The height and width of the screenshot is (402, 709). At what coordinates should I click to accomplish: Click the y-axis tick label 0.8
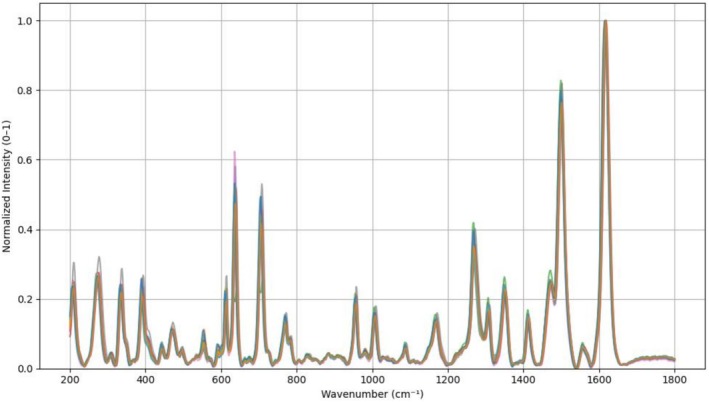[26, 90]
